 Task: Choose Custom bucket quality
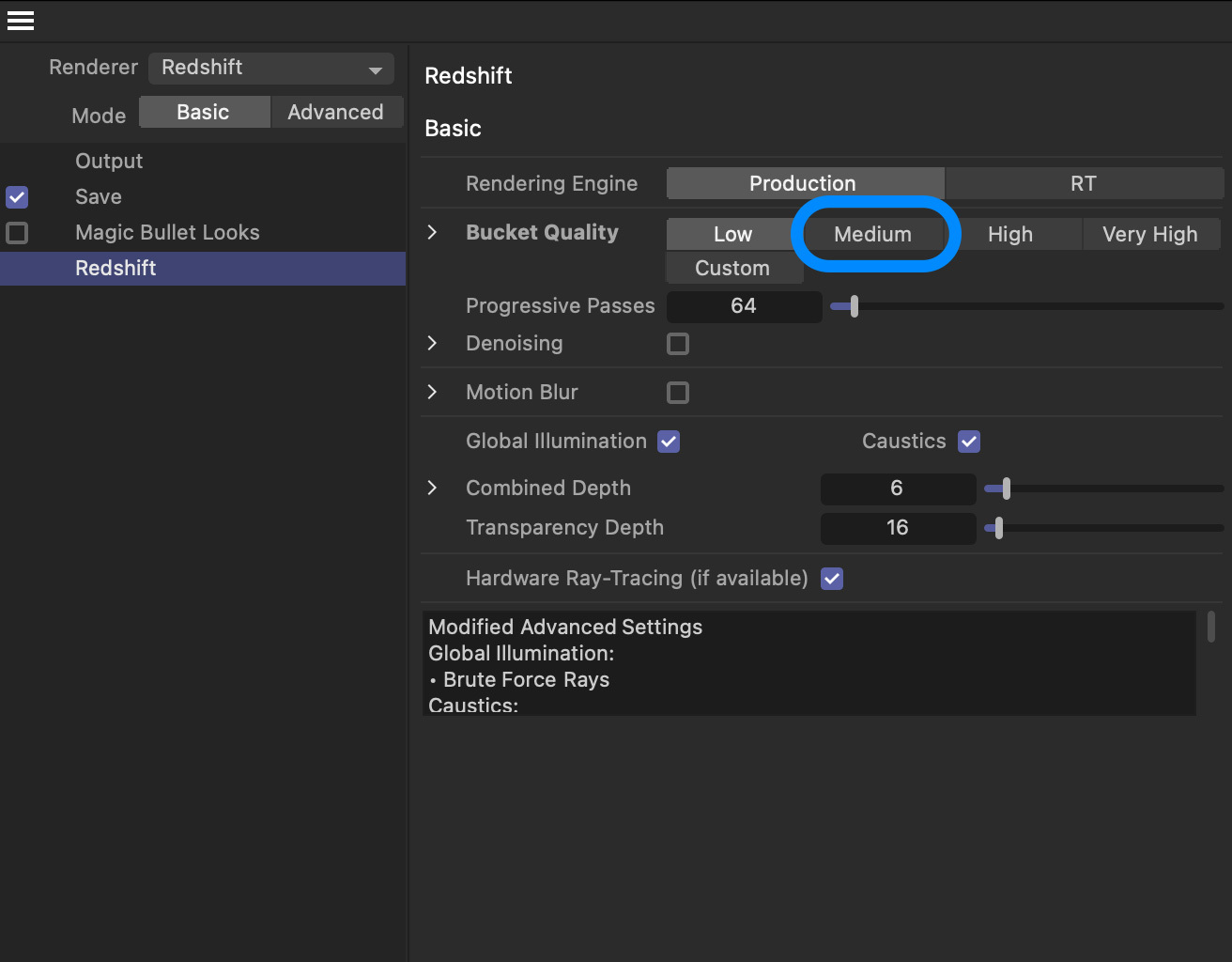734,268
